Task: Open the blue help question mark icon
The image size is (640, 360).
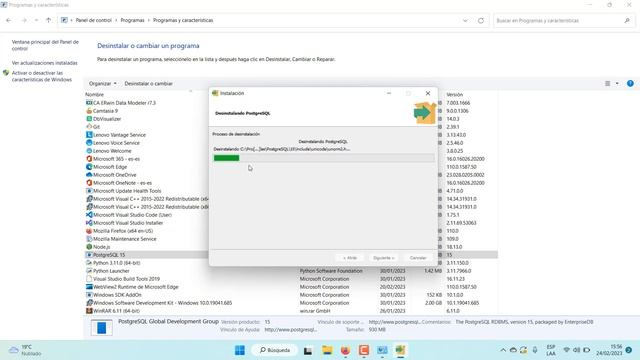Action: tap(630, 83)
